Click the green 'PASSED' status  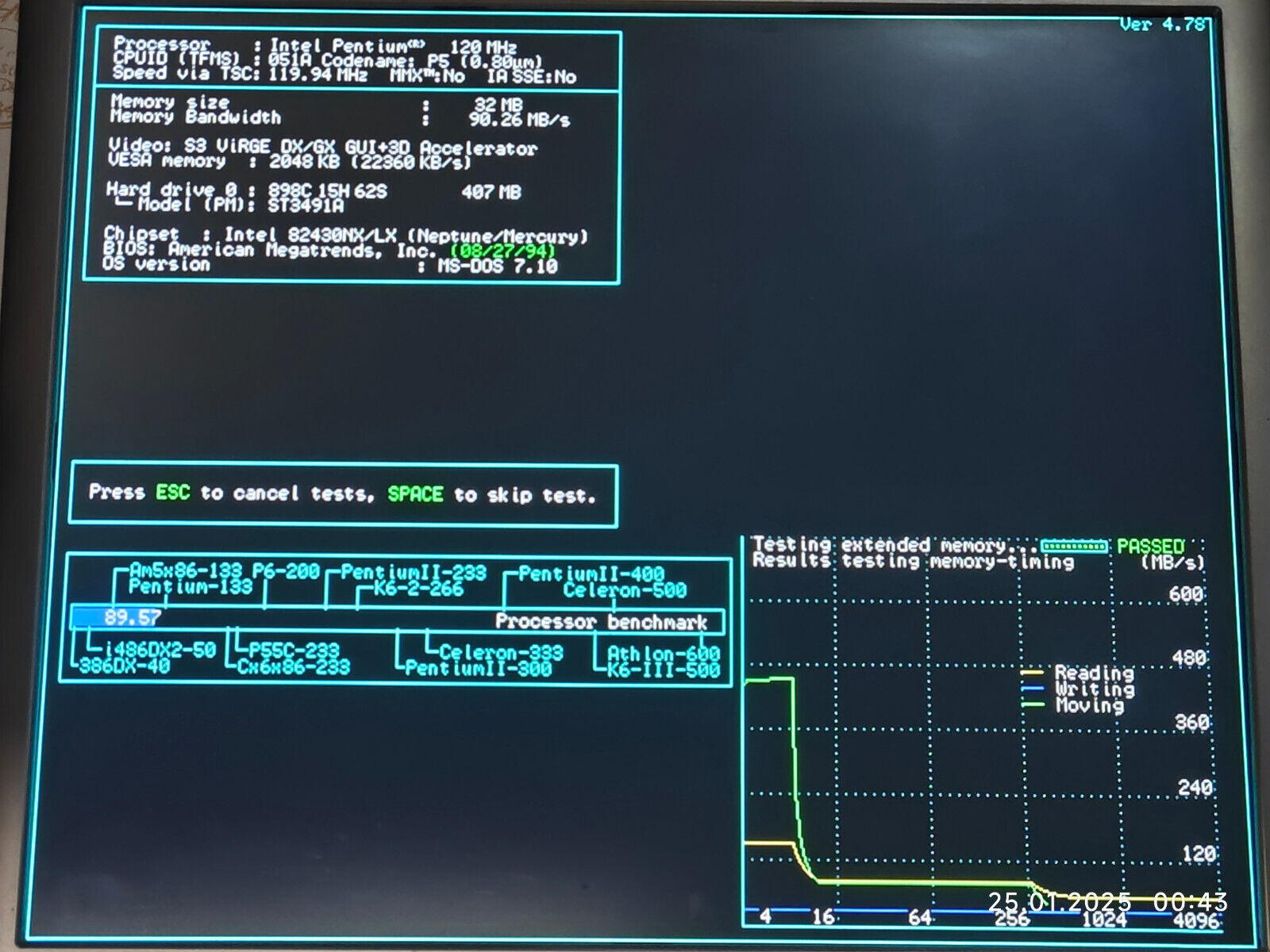pos(1151,547)
